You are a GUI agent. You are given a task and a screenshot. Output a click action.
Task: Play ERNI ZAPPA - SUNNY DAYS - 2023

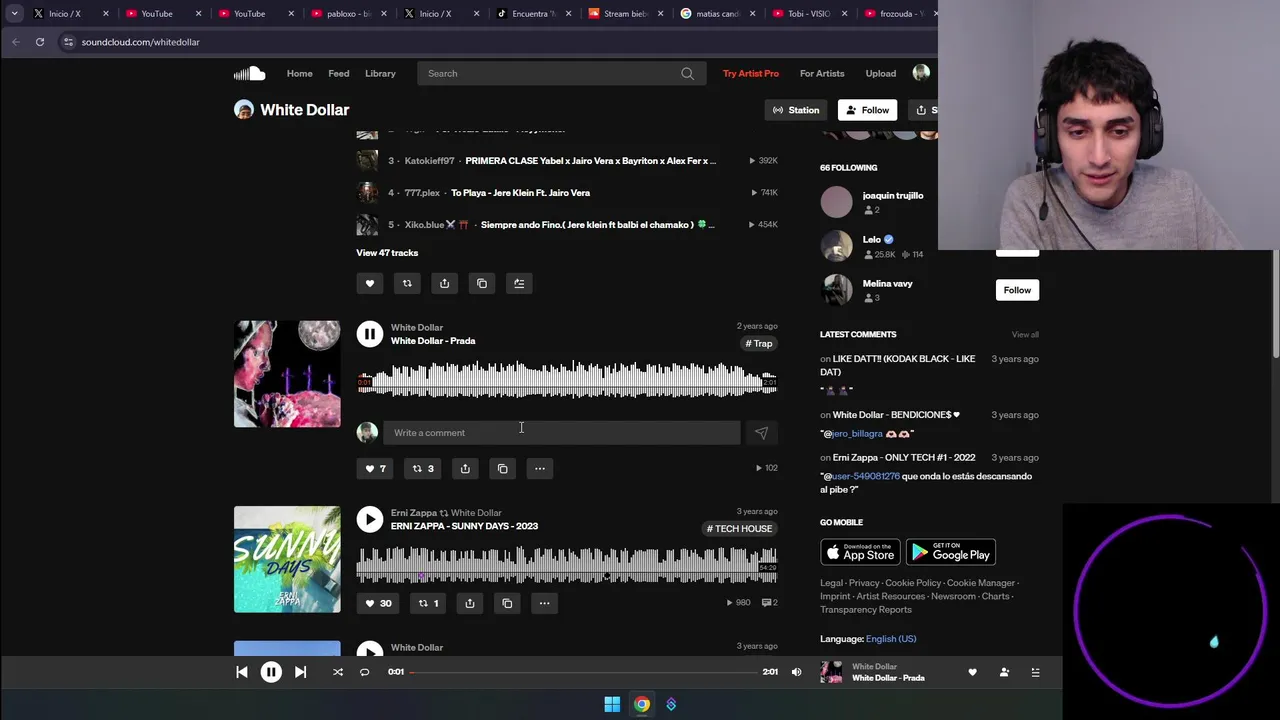click(x=370, y=519)
